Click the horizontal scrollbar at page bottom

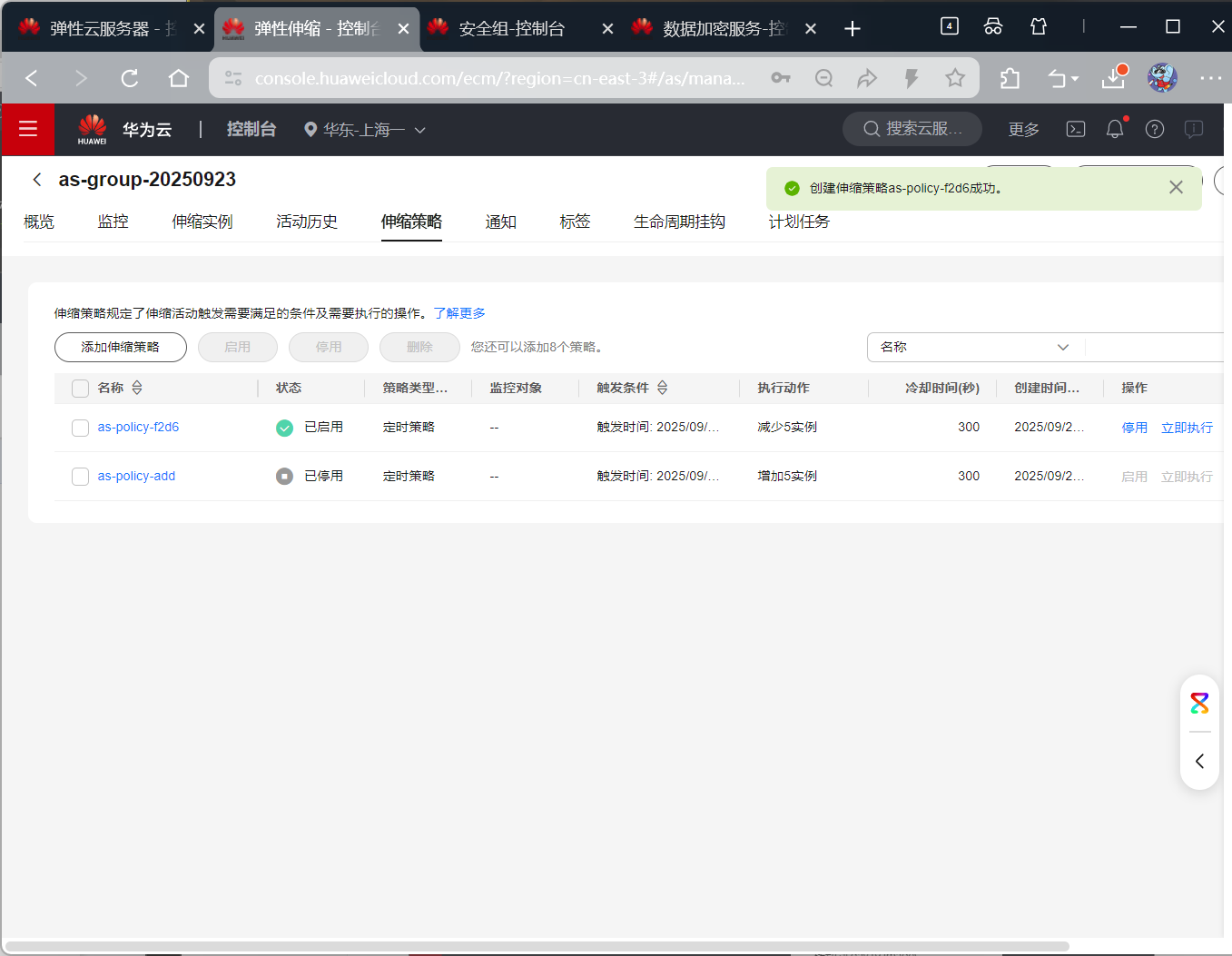click(x=536, y=946)
